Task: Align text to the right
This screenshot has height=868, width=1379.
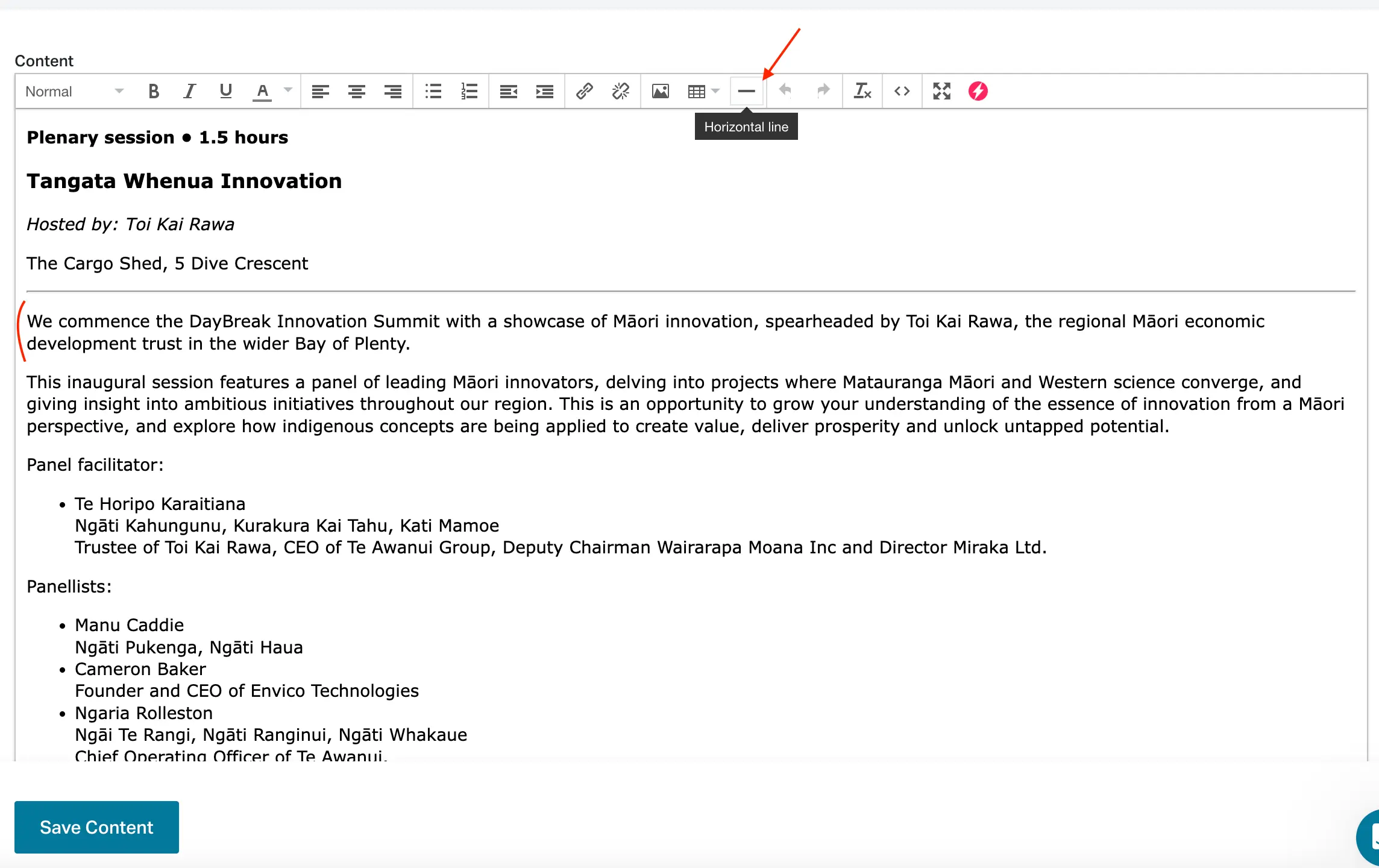Action: [x=393, y=91]
